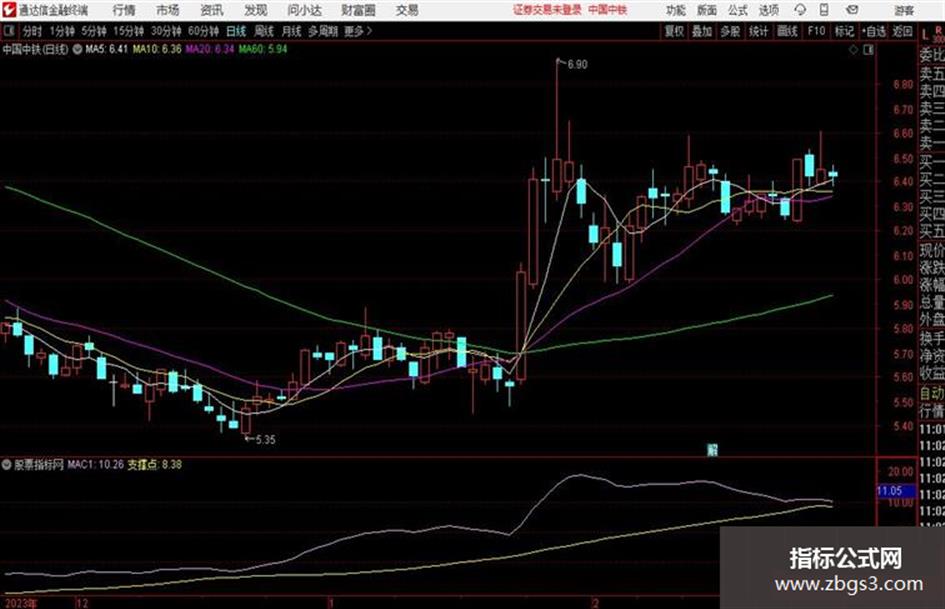Screen dimensions: 945x609
Task: Click the 5.35 low price label
Action: (x=265, y=440)
